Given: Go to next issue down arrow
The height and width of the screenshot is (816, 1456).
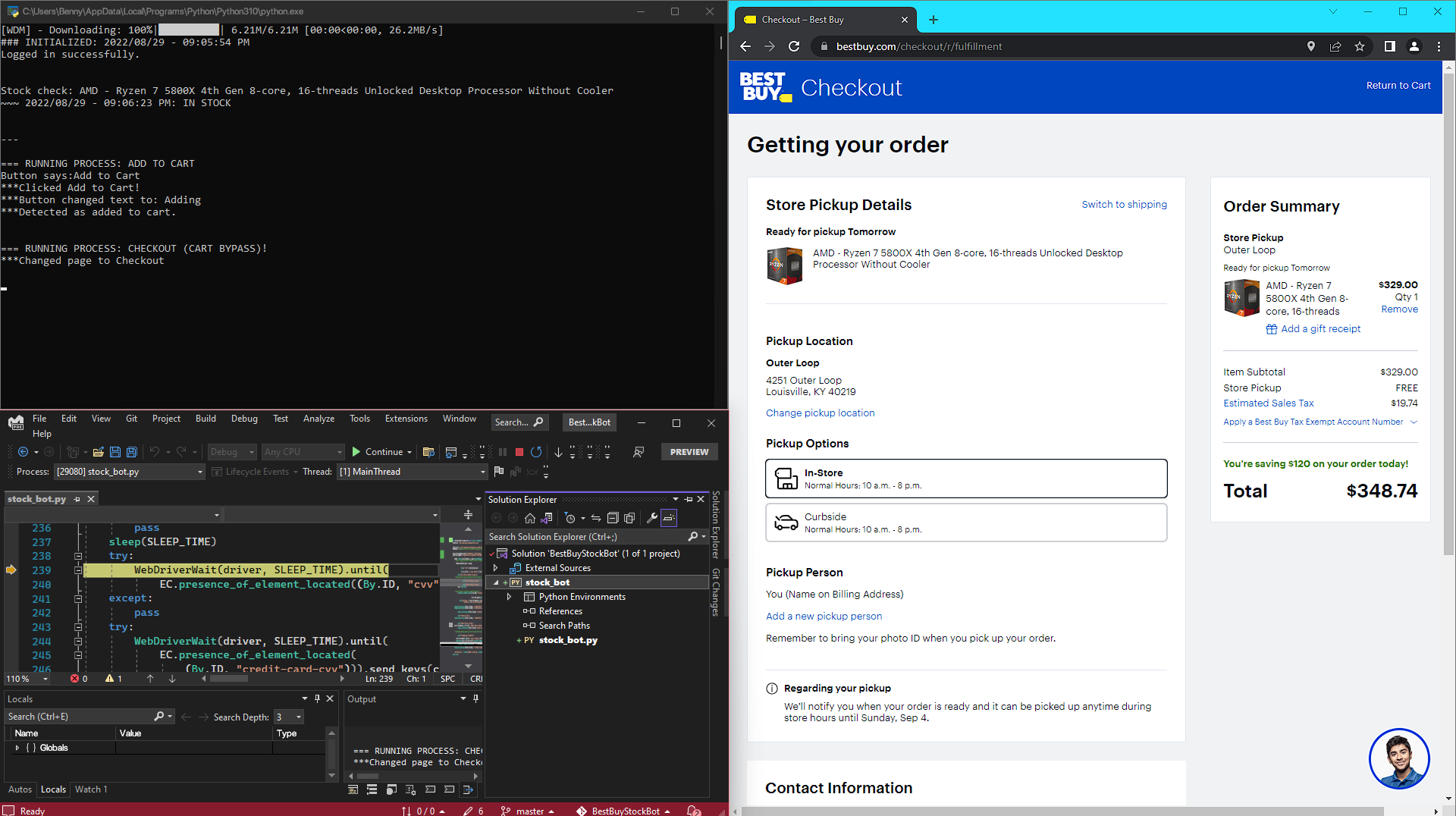Looking at the screenshot, I should tap(172, 679).
